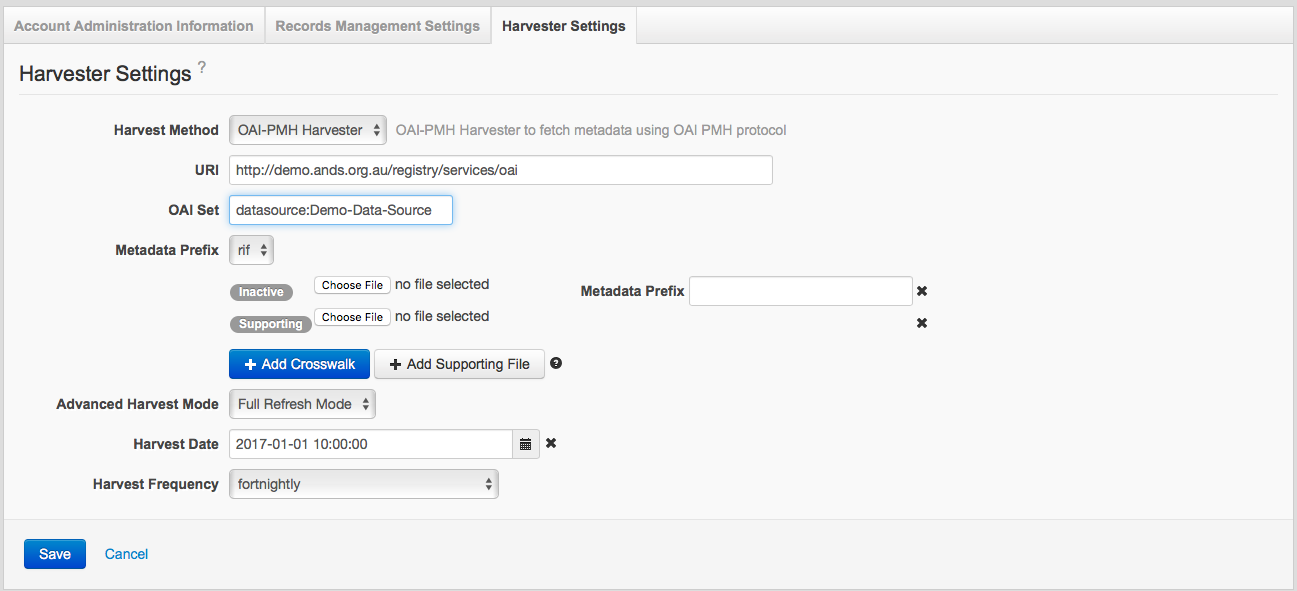The width and height of the screenshot is (1297, 591).
Task: Change the Harvest Frequency selection
Action: pos(363,484)
